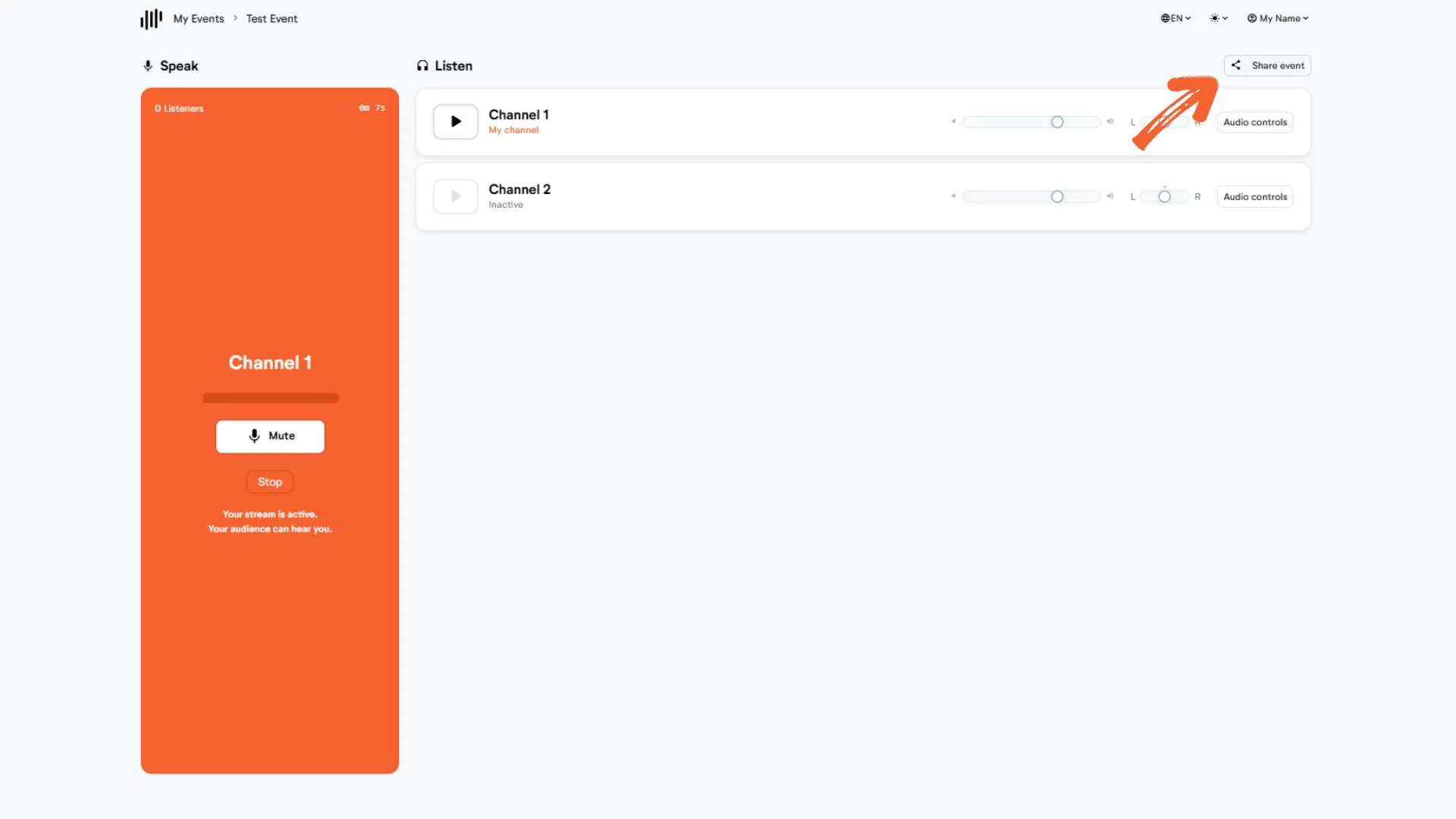Open the Test Event breadcrumb
This screenshot has width=1456, height=819.
[x=271, y=19]
